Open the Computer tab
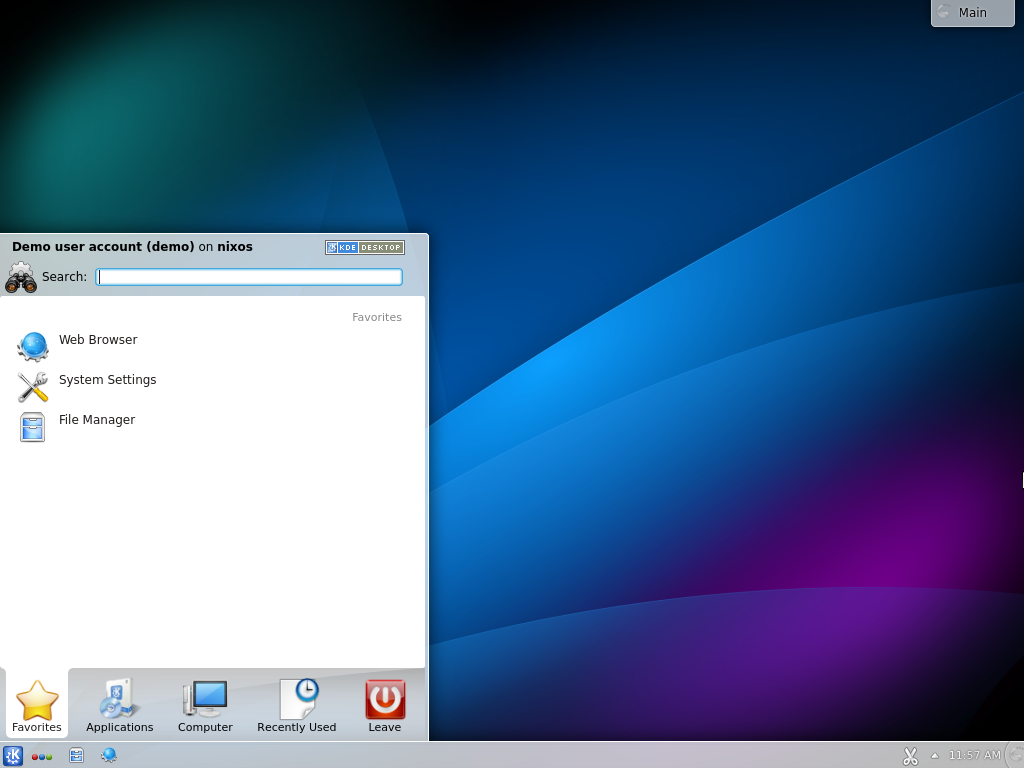The image size is (1024, 768). coord(205,705)
